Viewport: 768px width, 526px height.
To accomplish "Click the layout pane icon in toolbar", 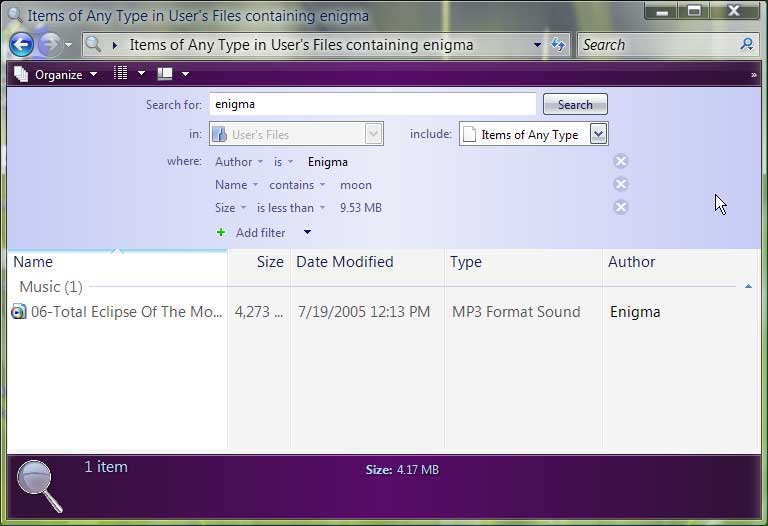I will [x=165, y=74].
